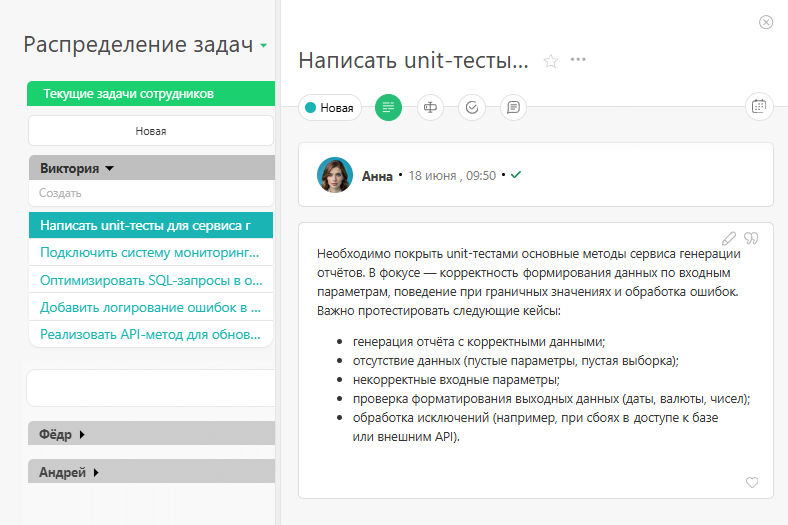788x525 pixels.
Task: Edit the description with the pencil icon
Action: coord(729,238)
